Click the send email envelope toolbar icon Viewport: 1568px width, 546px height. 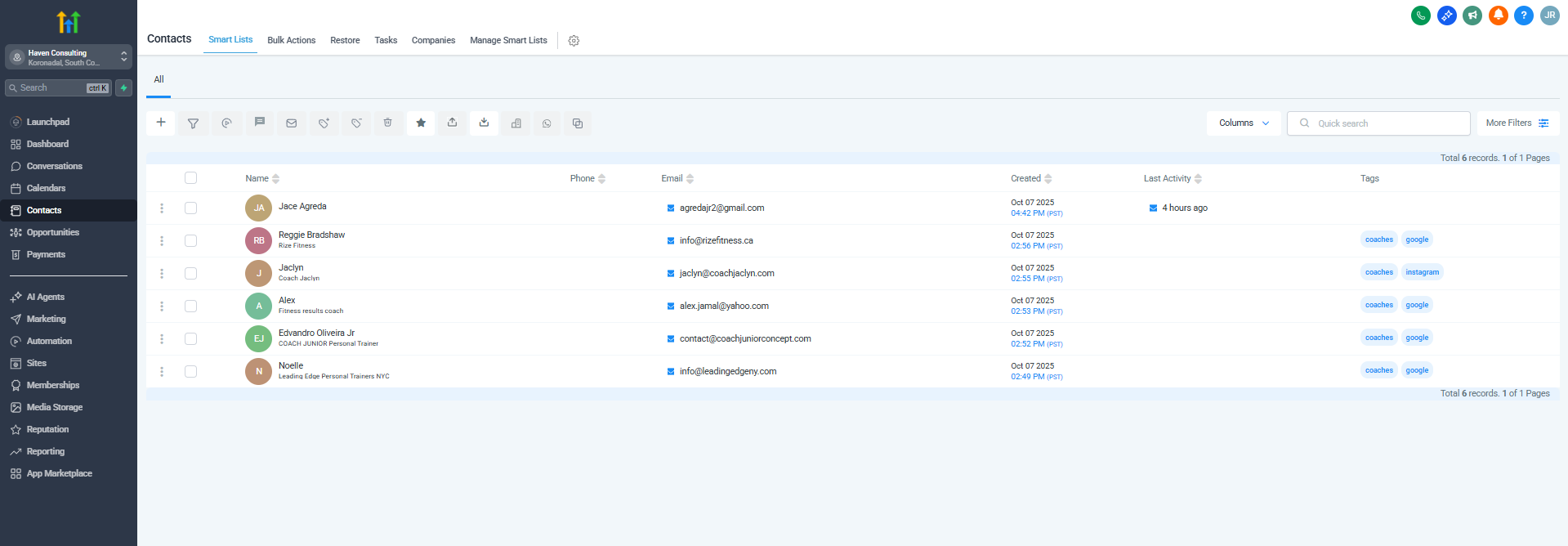pyautogui.click(x=291, y=123)
